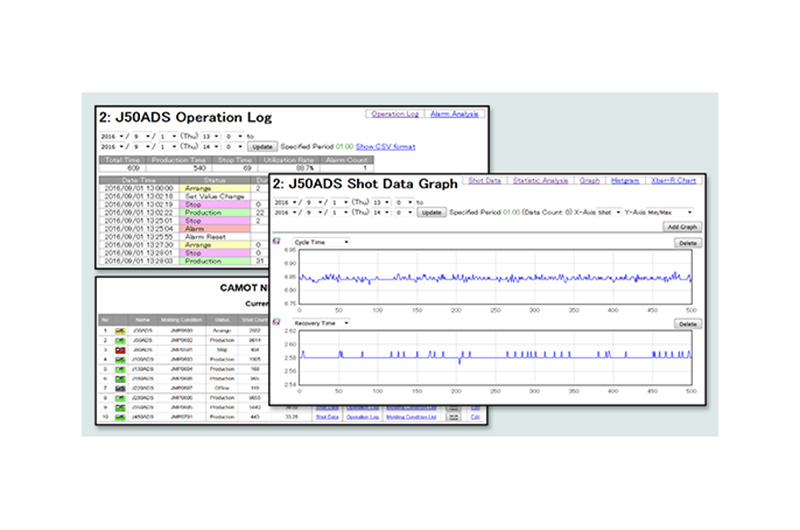Click the green status icon in row 5
Image resolution: width=800 pixels, height=530 pixels.
(x=120, y=369)
